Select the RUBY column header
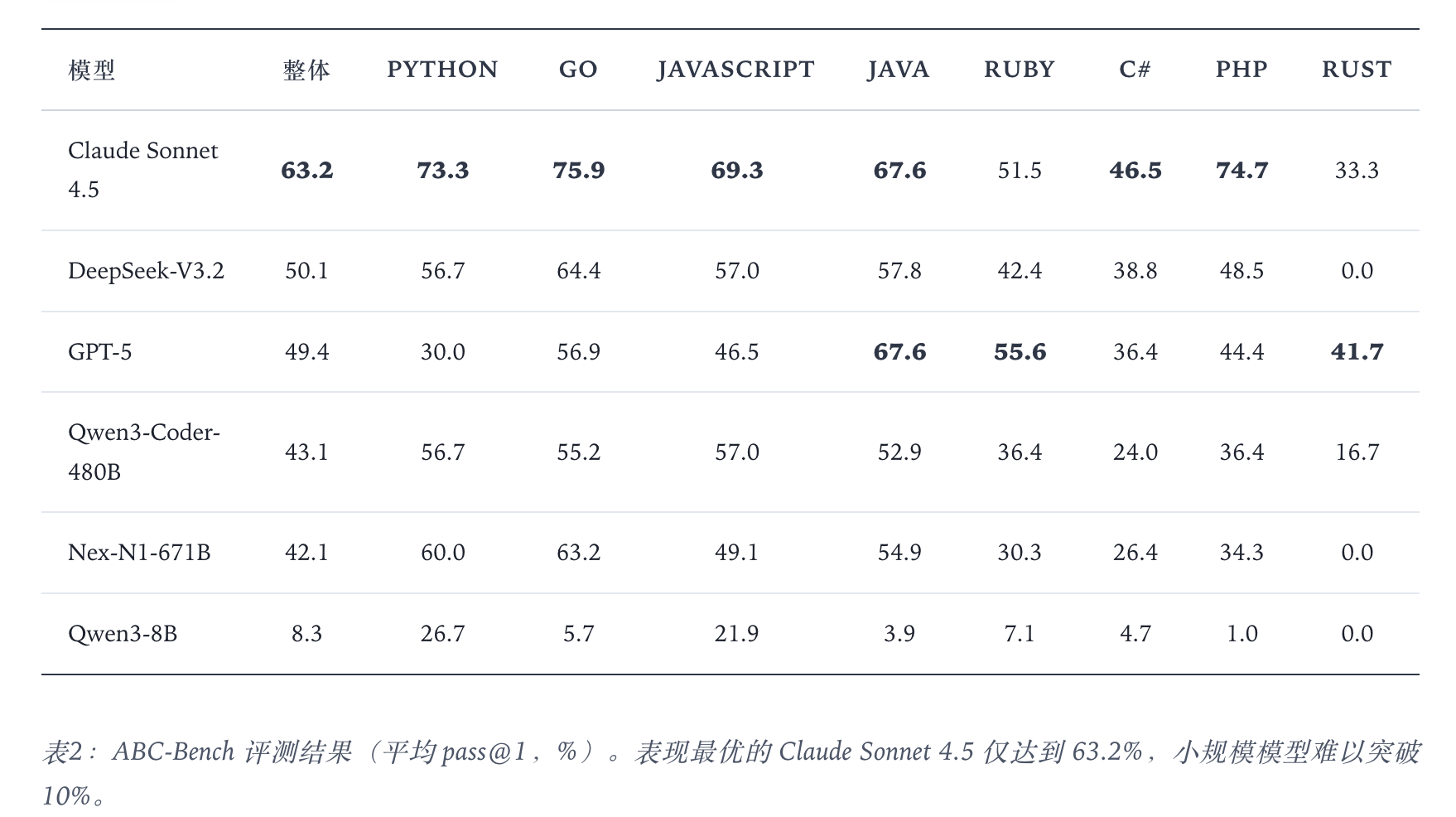1456x817 pixels. pyautogui.click(x=1019, y=70)
